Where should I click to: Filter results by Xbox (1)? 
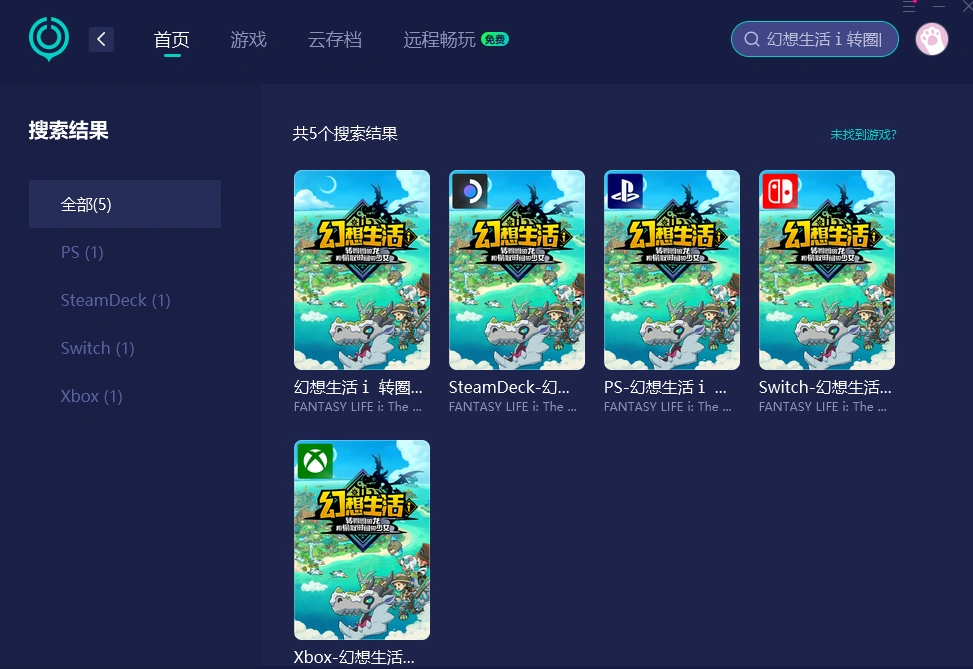coord(92,396)
